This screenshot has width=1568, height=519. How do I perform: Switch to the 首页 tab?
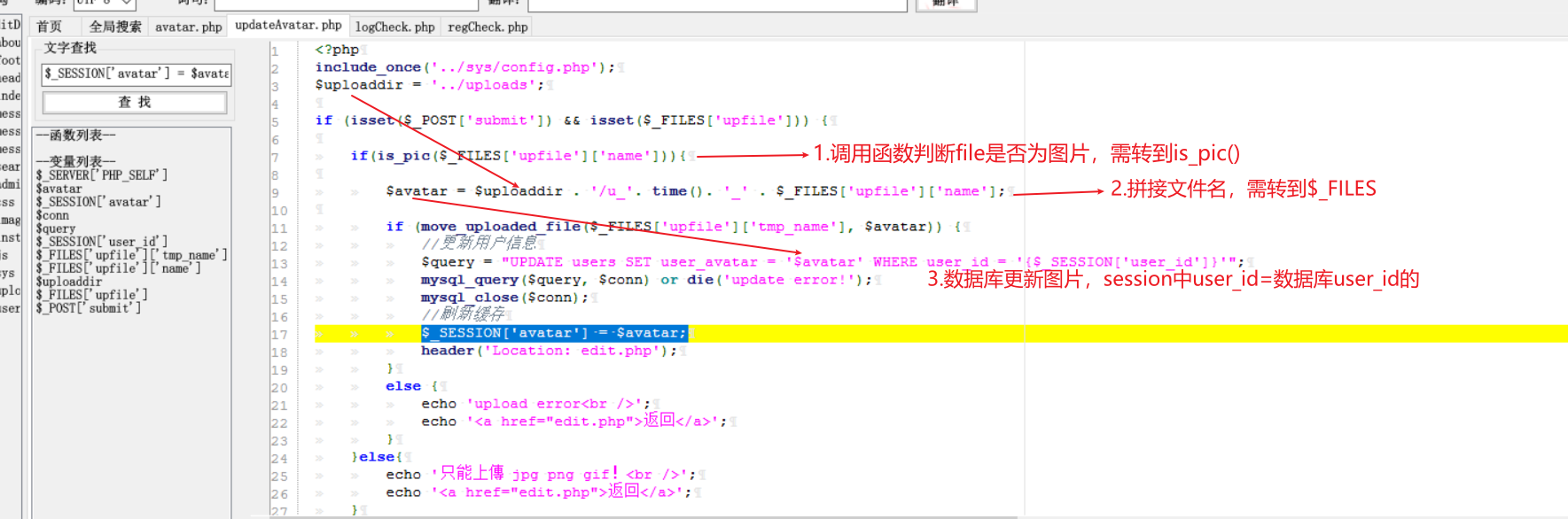click(50, 27)
